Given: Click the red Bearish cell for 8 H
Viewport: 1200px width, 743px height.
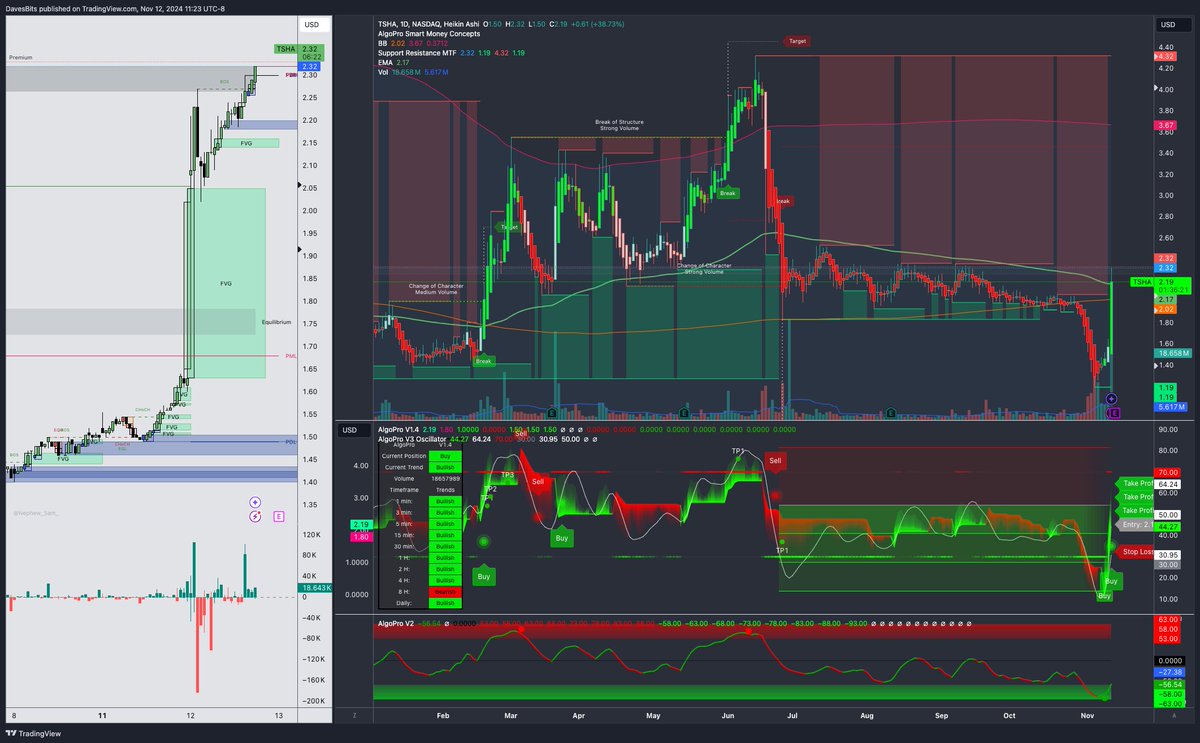Looking at the screenshot, I should [x=444, y=591].
